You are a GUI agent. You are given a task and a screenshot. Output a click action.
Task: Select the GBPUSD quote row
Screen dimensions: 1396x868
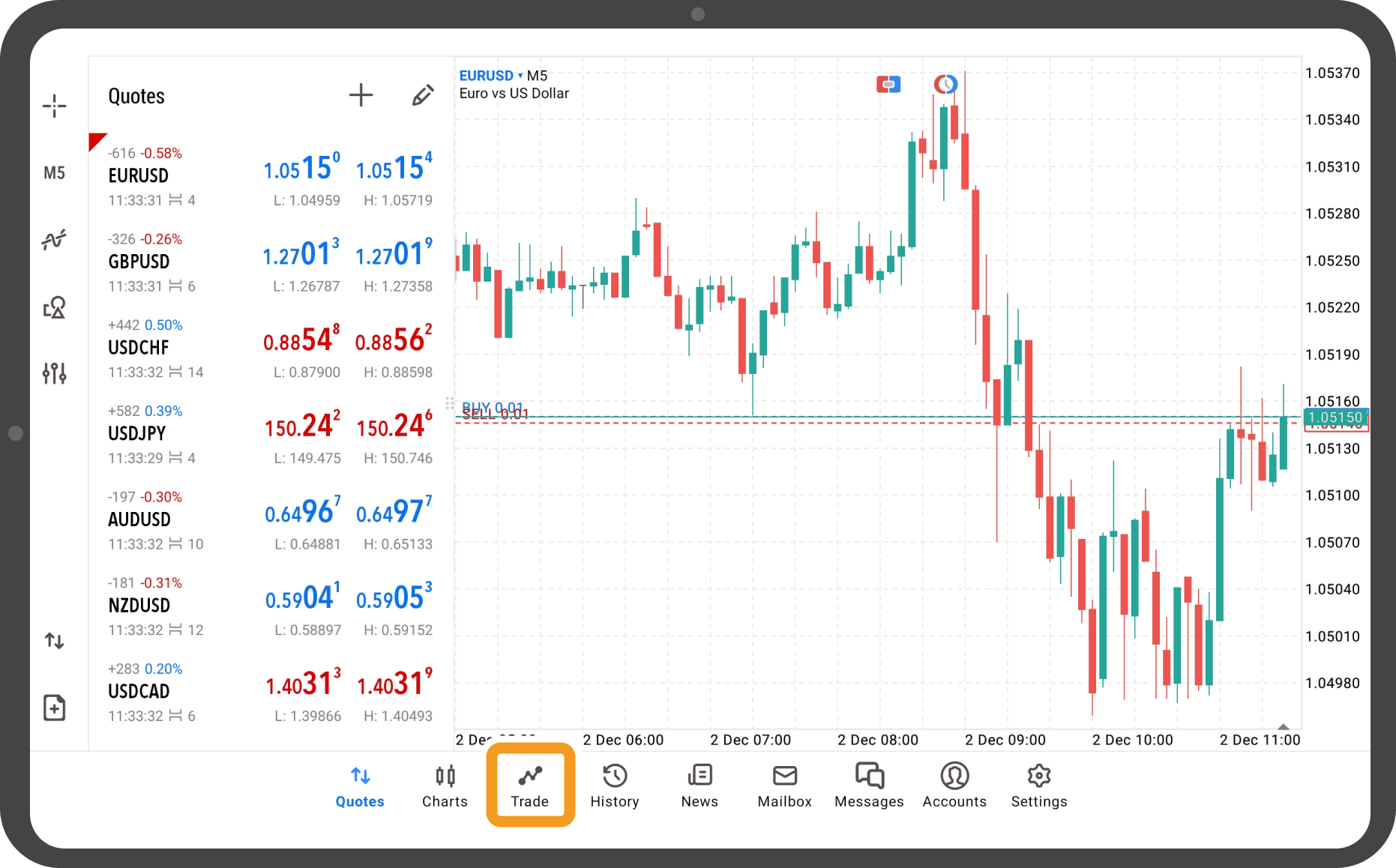click(270, 262)
